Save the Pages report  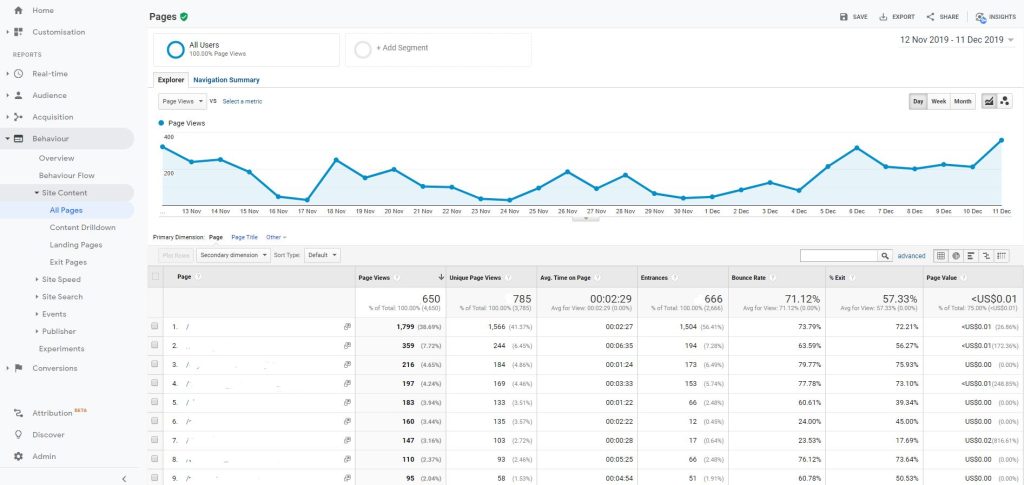(x=854, y=17)
